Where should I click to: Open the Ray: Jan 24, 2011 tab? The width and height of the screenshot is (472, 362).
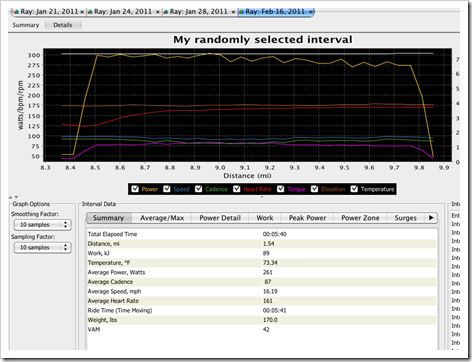123,12
